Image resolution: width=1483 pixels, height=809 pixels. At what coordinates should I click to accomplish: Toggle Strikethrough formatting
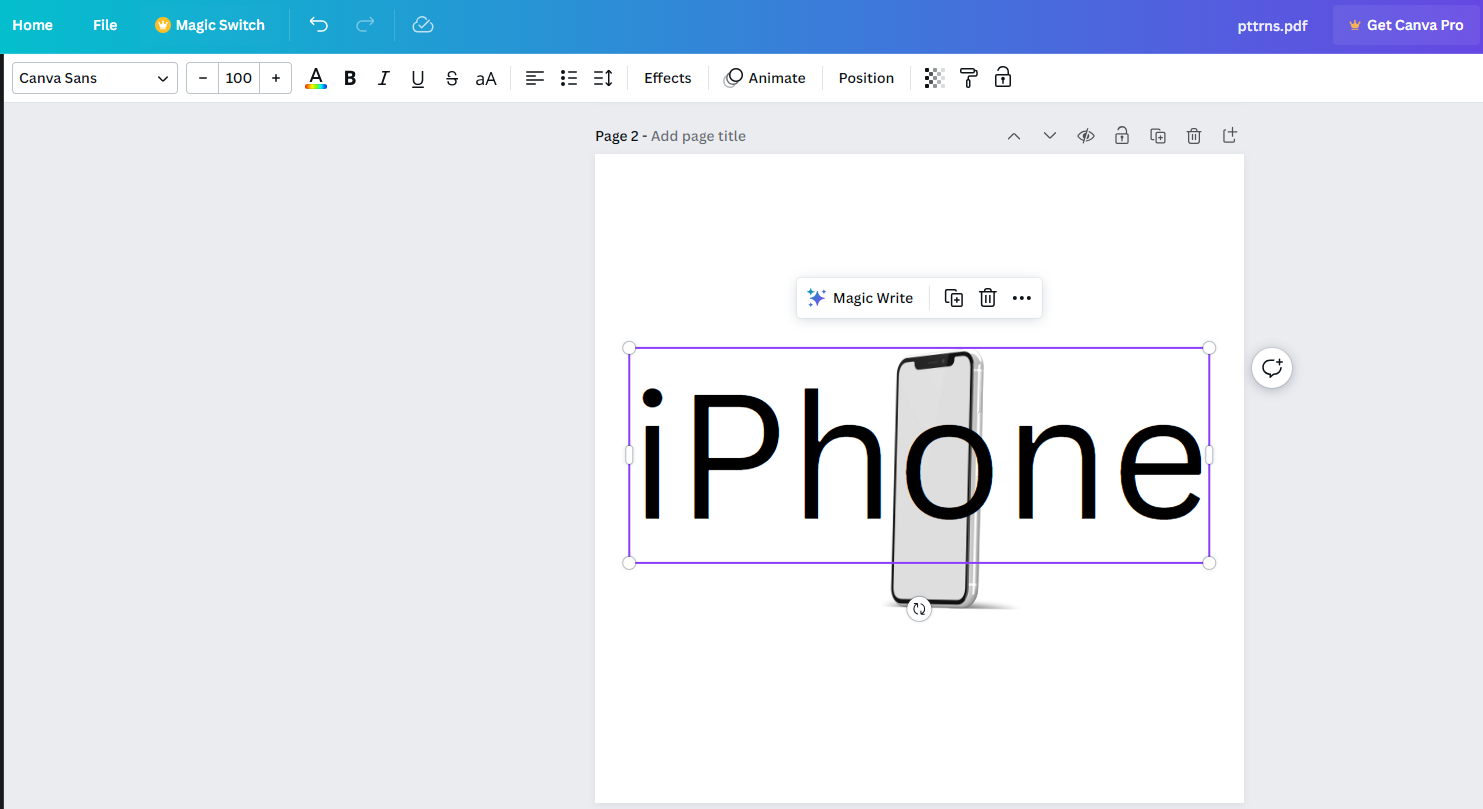point(452,78)
